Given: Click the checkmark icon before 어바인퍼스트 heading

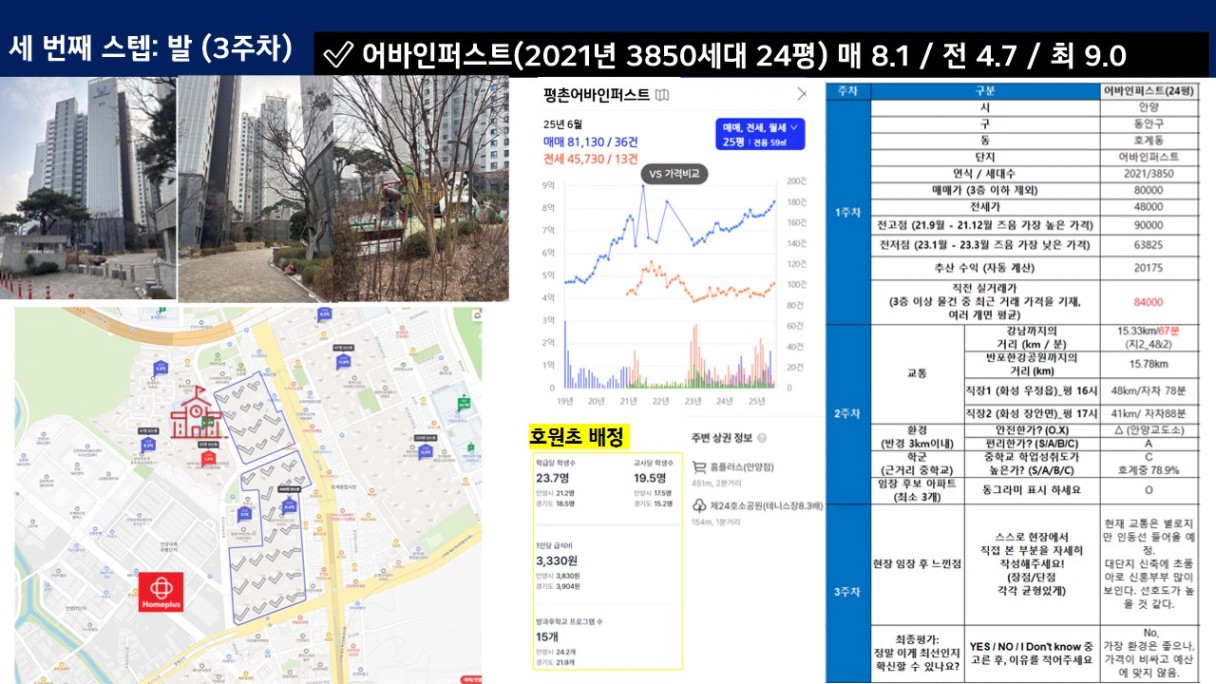Looking at the screenshot, I should click(x=341, y=53).
